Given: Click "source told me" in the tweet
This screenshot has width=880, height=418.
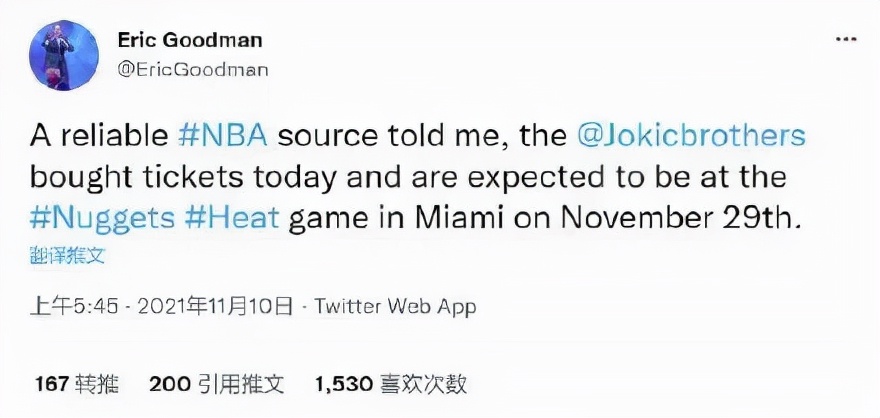Looking at the screenshot, I should point(399,134).
